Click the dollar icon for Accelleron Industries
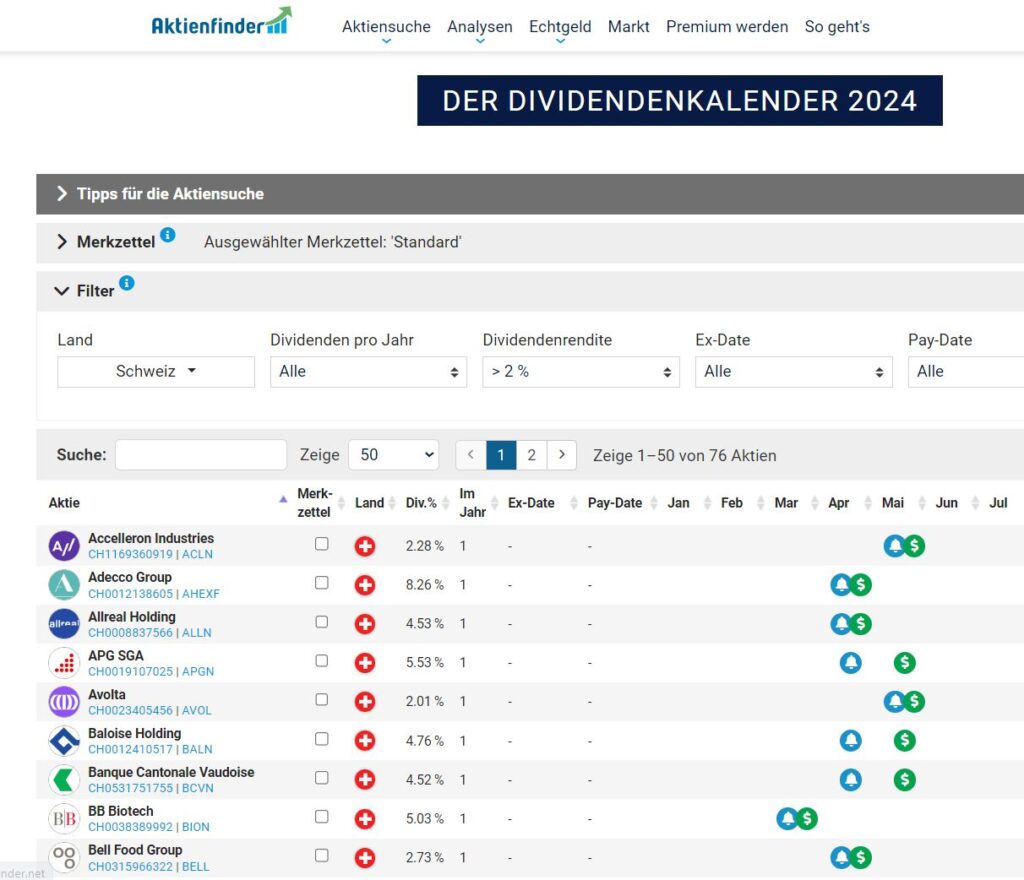 click(x=915, y=546)
